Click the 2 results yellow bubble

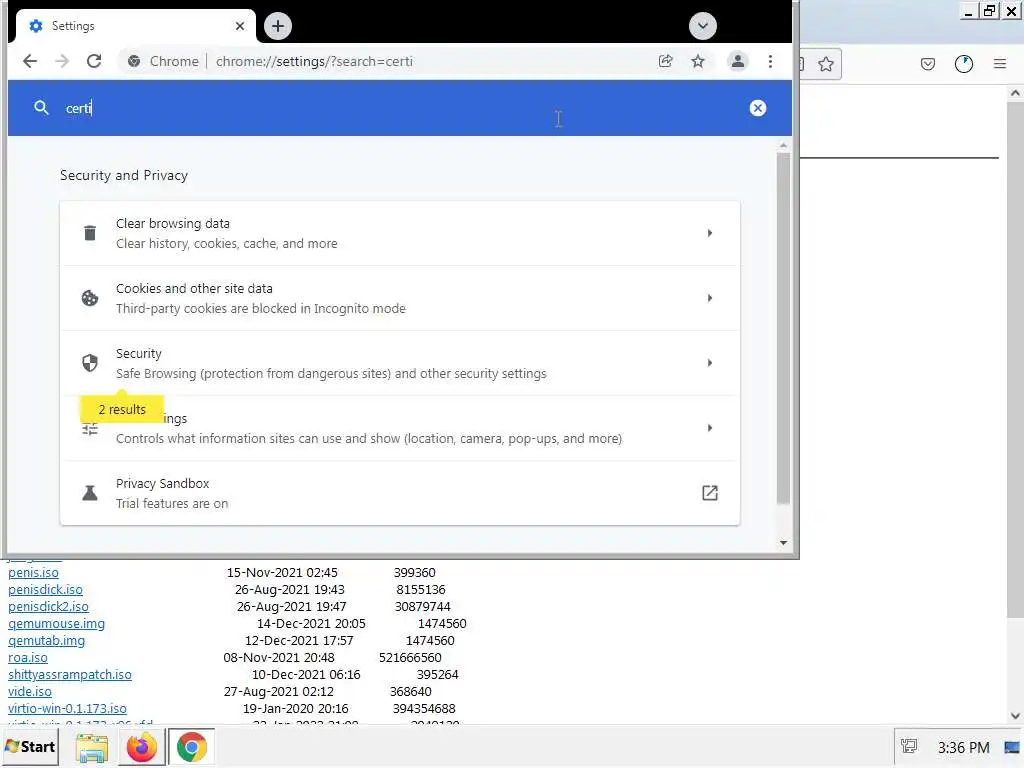122,409
